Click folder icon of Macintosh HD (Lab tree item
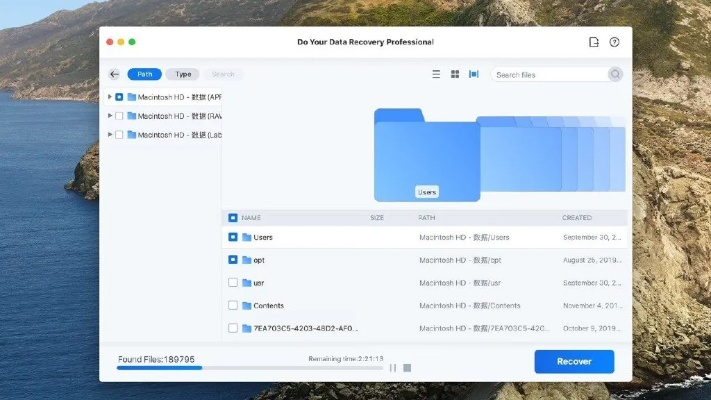711x400 pixels. pyautogui.click(x=131, y=135)
